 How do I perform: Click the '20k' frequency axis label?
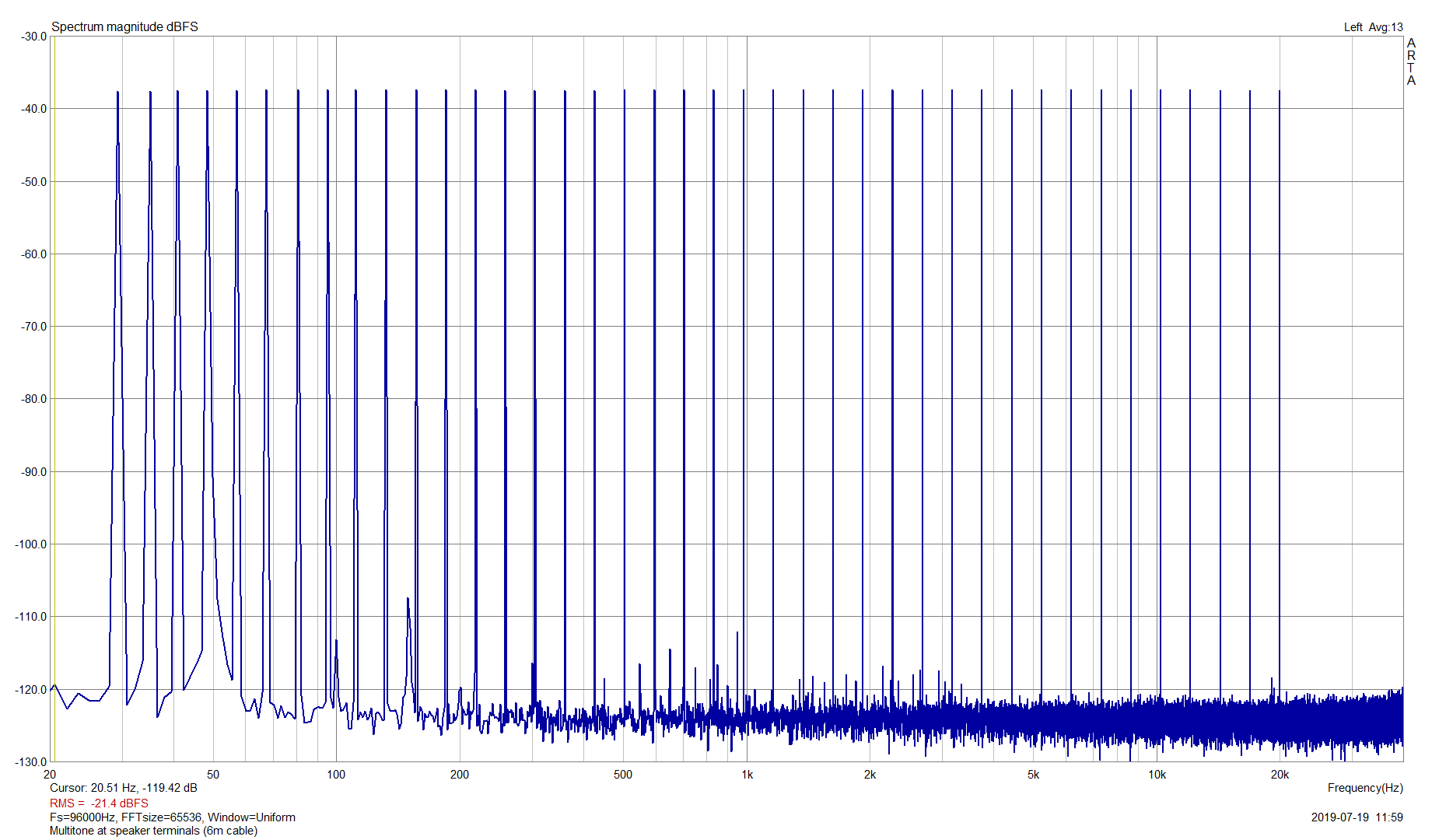click(x=1280, y=775)
